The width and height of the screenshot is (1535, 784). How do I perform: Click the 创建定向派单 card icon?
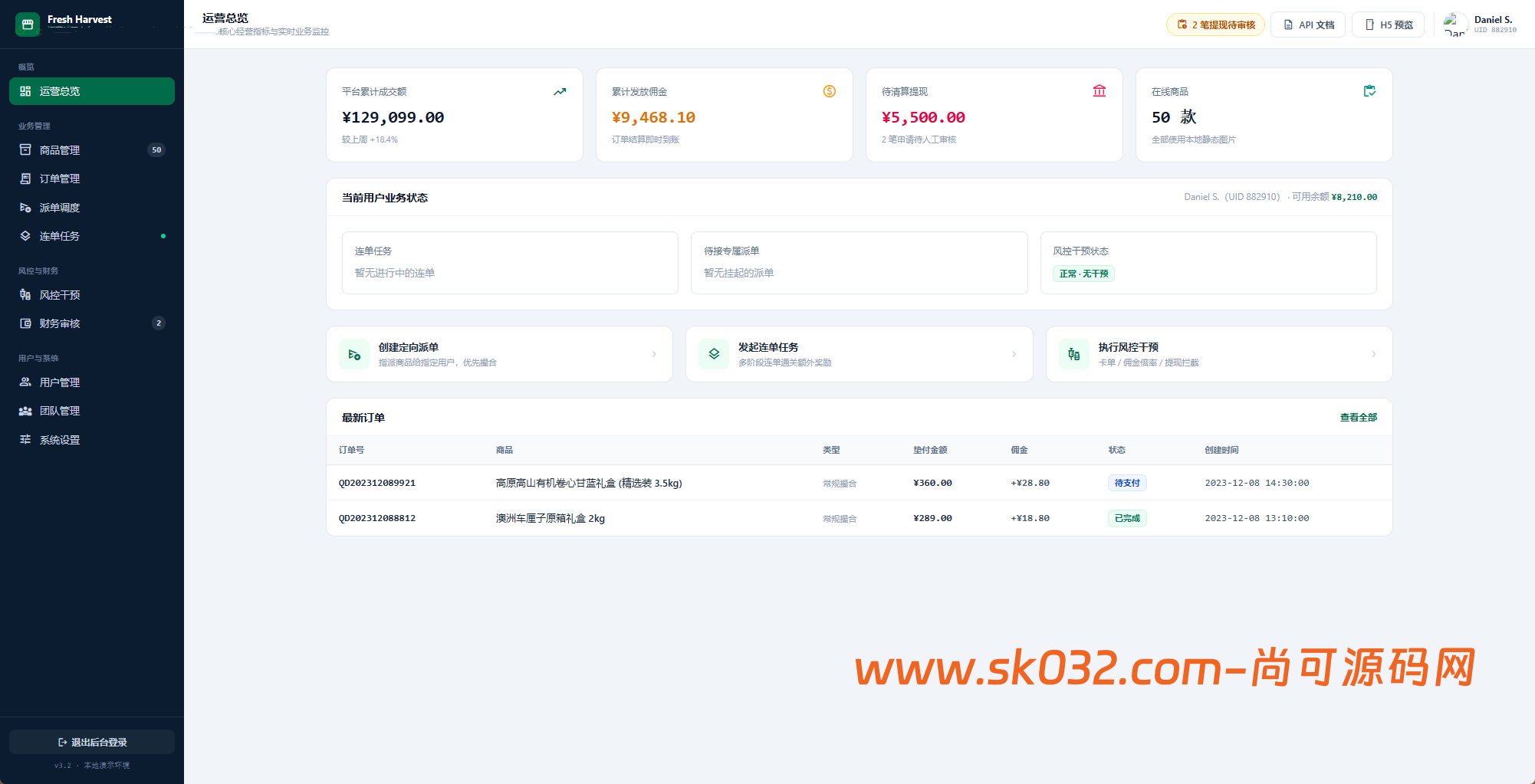click(x=354, y=354)
